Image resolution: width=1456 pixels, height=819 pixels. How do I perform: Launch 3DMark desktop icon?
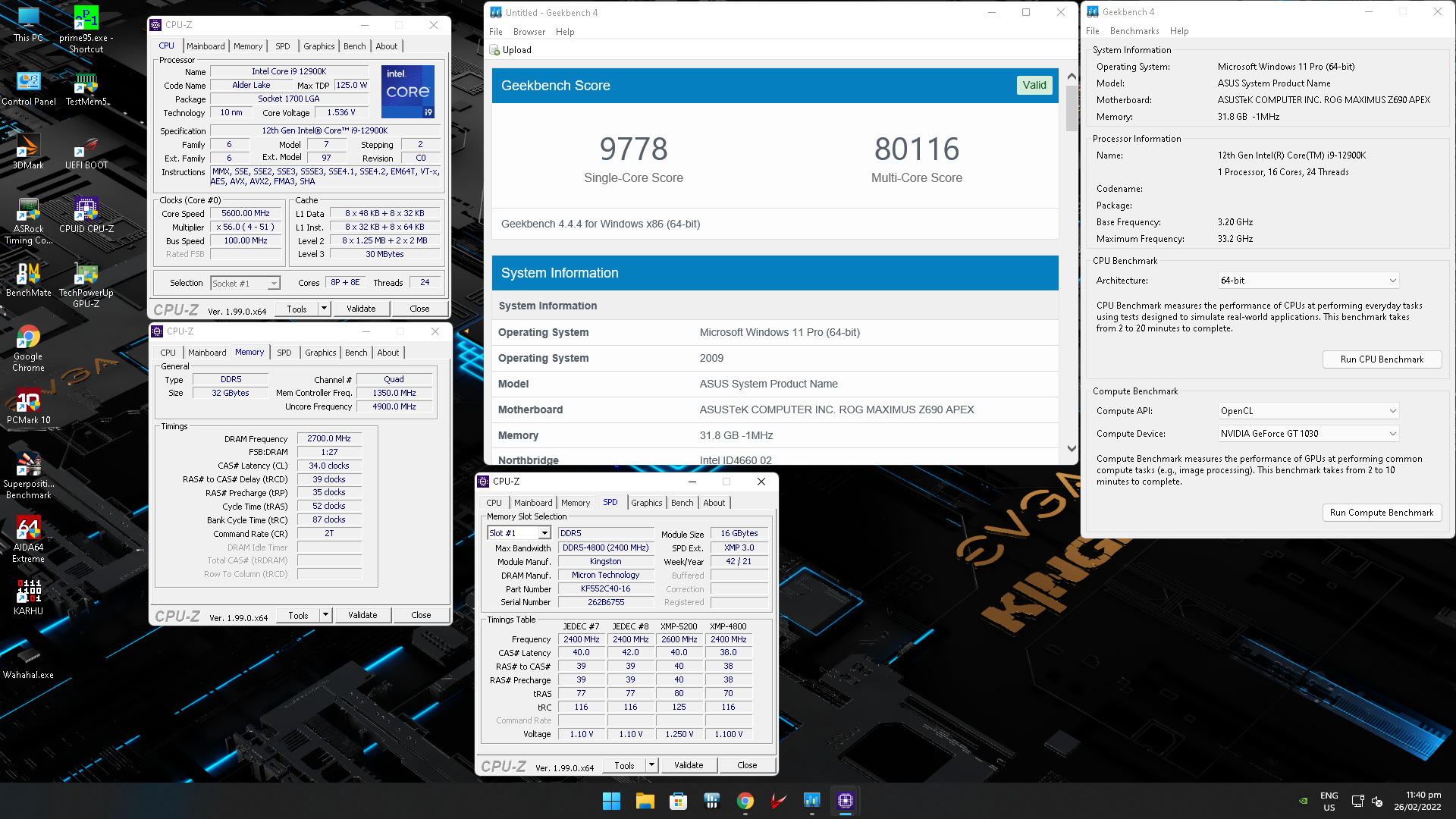28,152
